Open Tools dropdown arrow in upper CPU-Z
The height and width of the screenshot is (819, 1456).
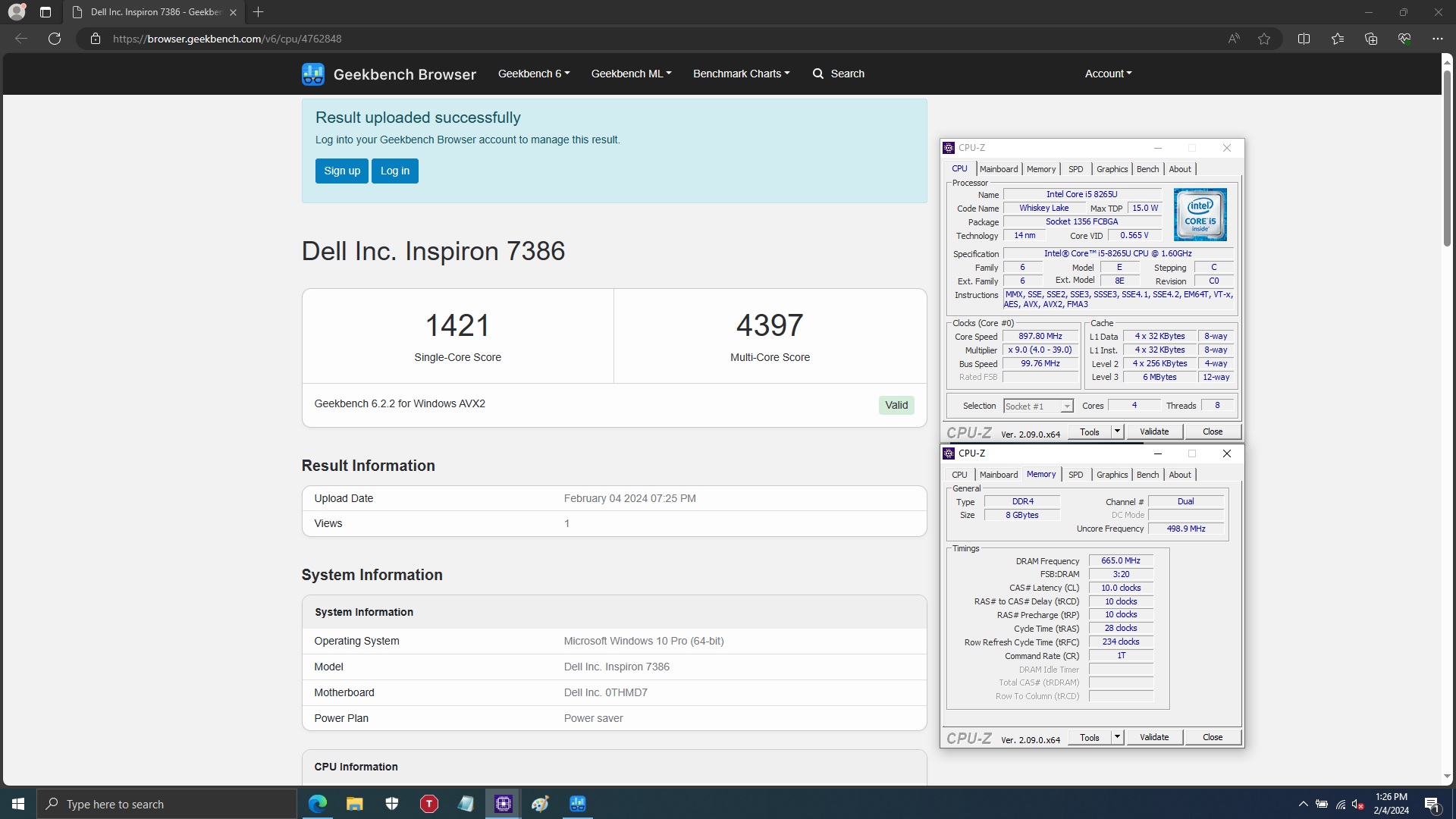coord(1117,431)
